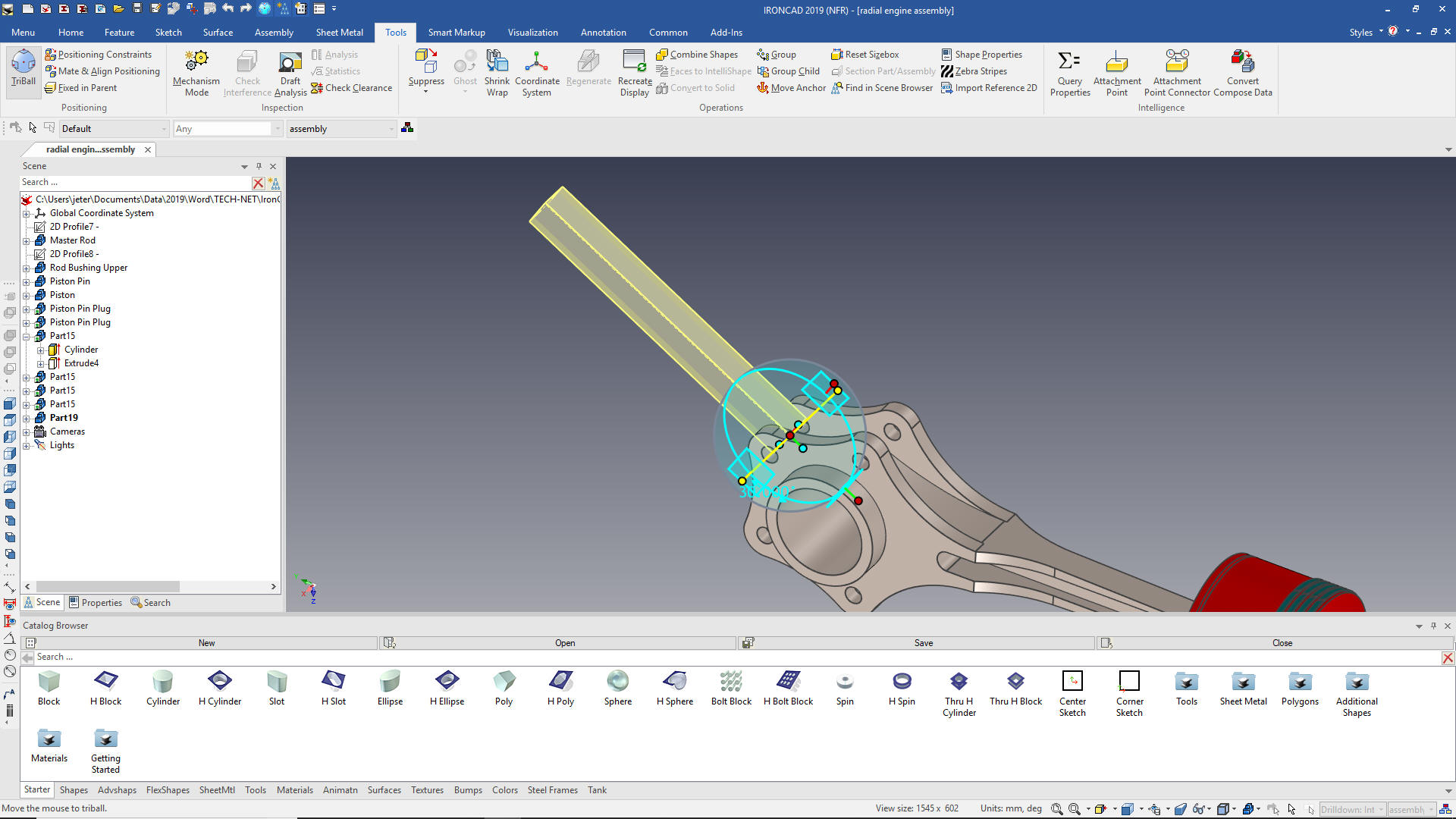This screenshot has width=1456, height=819.
Task: Click the Recreate Display icon
Action: [x=634, y=73]
